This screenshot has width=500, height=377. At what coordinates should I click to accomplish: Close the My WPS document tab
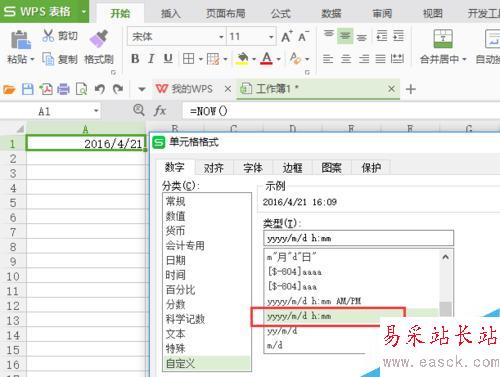228,89
